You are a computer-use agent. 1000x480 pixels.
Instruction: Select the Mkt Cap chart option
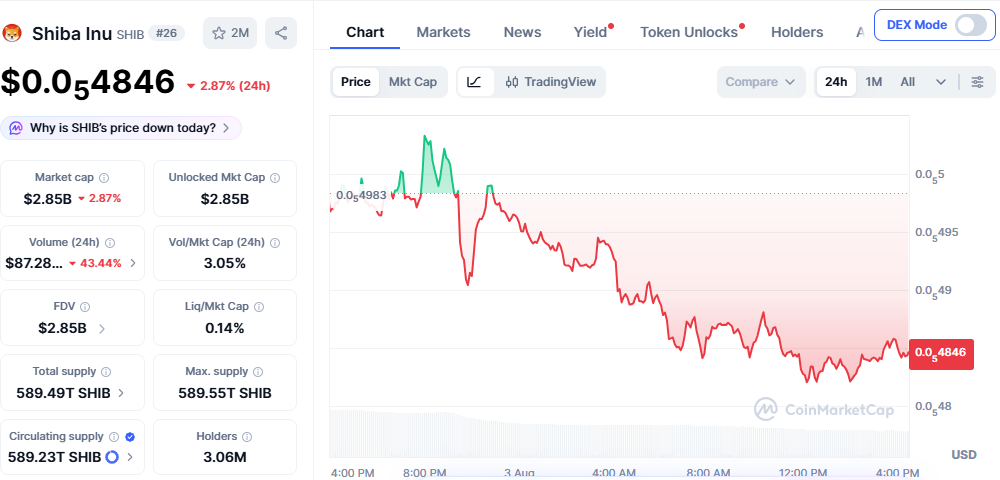tap(413, 82)
